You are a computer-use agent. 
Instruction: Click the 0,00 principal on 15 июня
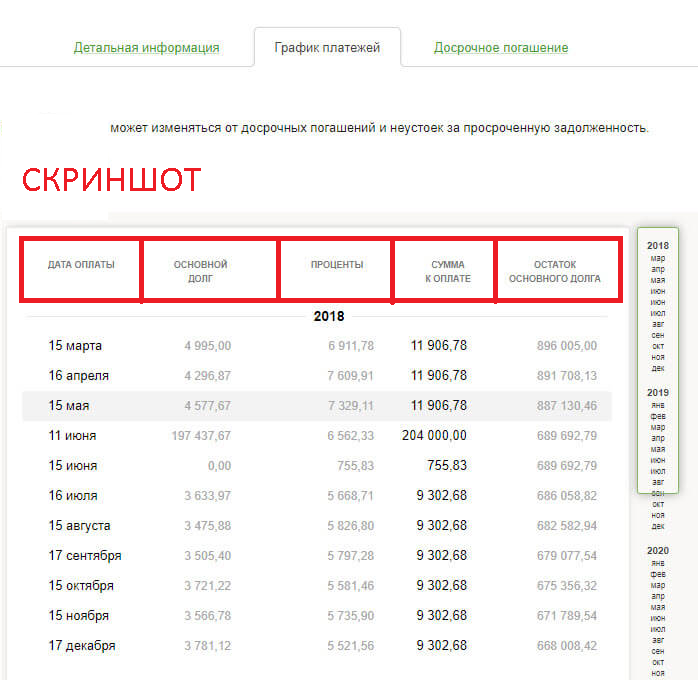pos(219,466)
